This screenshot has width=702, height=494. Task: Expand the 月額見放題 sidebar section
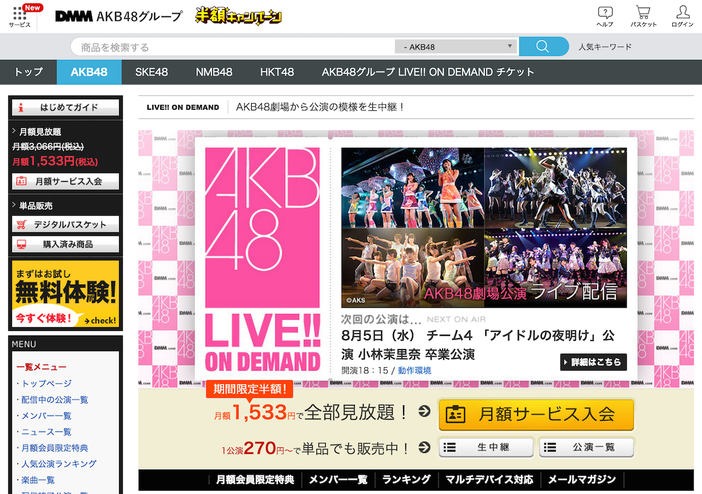click(37, 132)
